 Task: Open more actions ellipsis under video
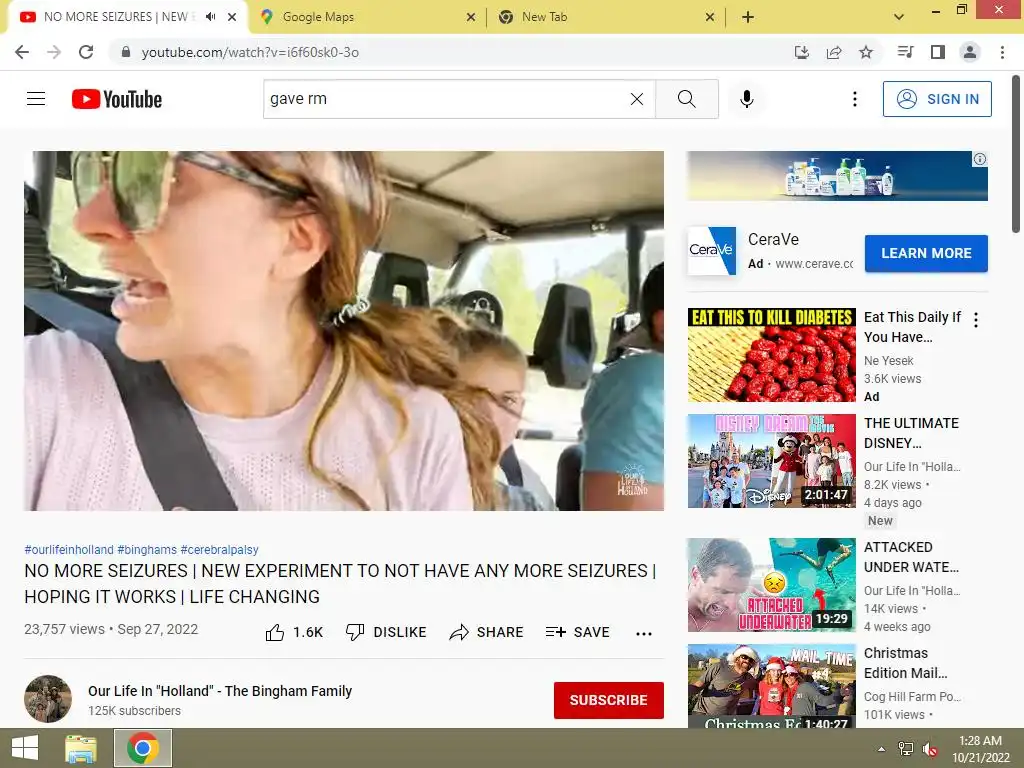(644, 633)
